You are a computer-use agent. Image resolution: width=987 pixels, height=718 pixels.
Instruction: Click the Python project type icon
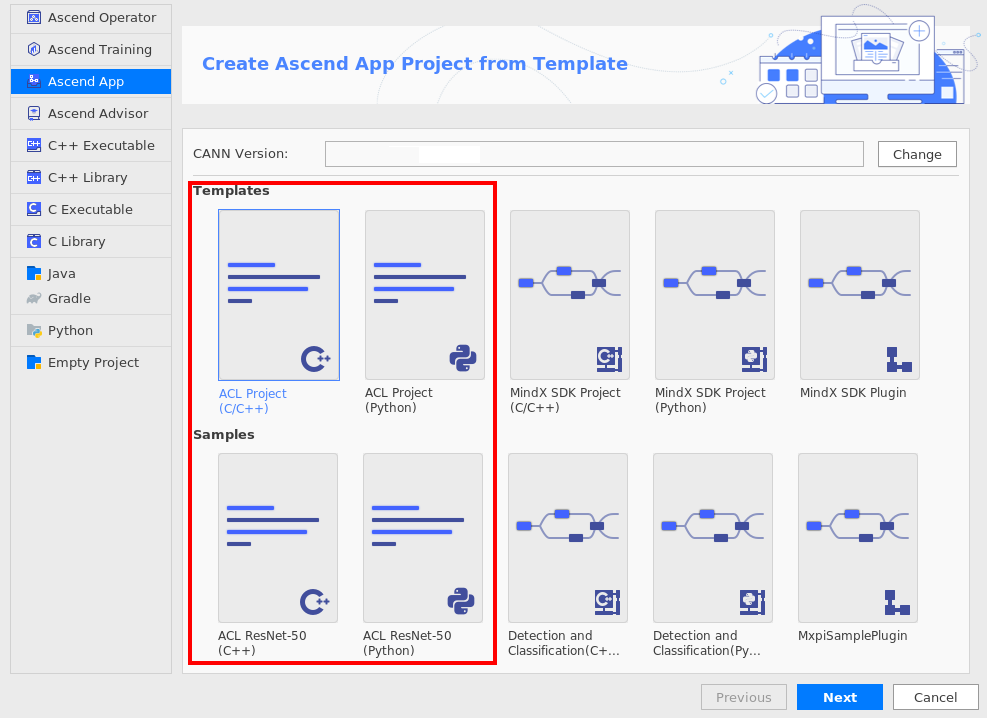pos(34,330)
